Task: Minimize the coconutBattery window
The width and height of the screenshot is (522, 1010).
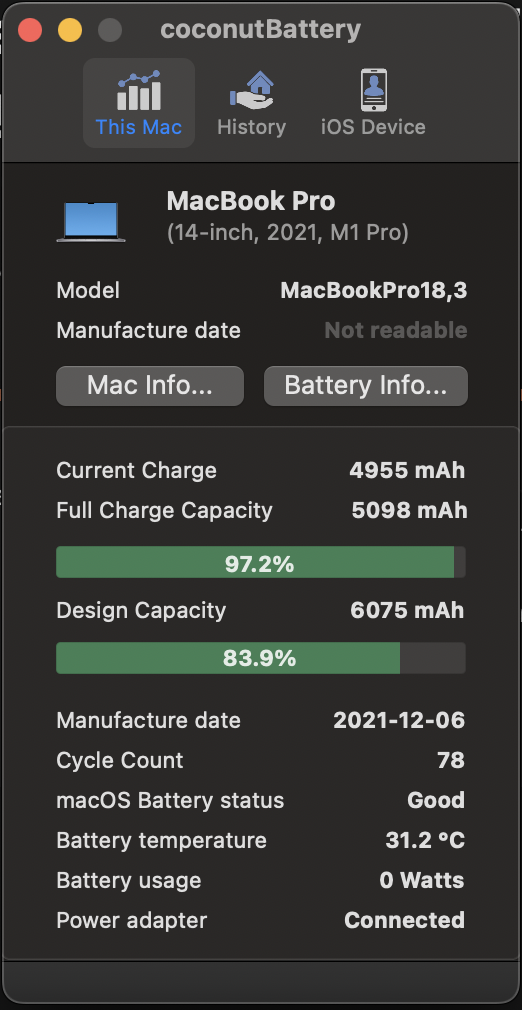Action: tap(70, 30)
